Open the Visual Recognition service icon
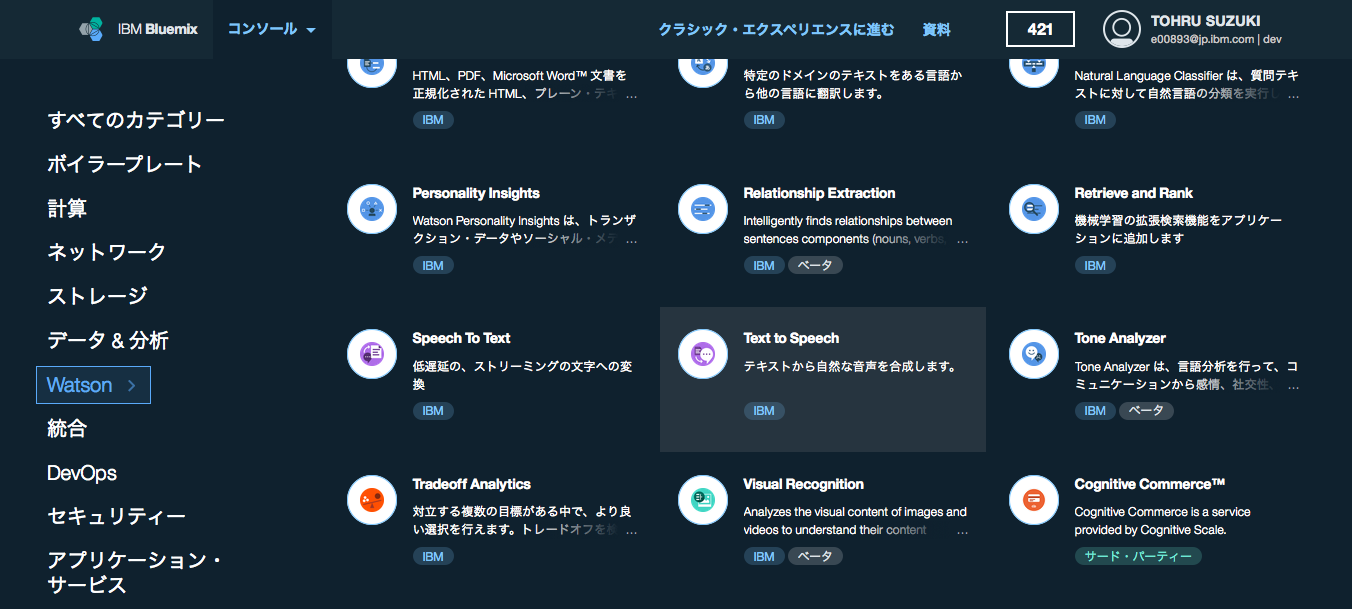 [x=702, y=500]
